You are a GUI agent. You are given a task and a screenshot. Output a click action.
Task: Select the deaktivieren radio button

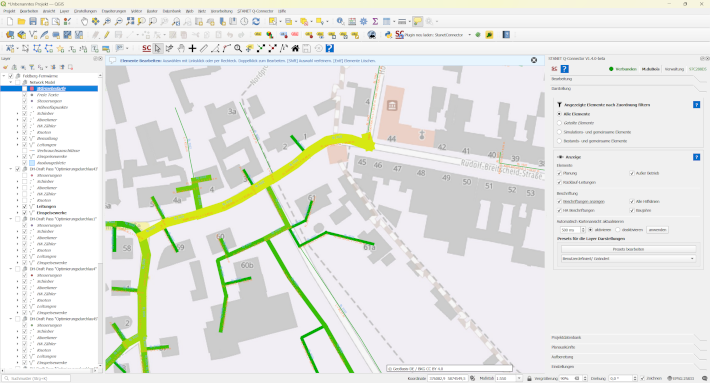pyautogui.click(x=618, y=230)
